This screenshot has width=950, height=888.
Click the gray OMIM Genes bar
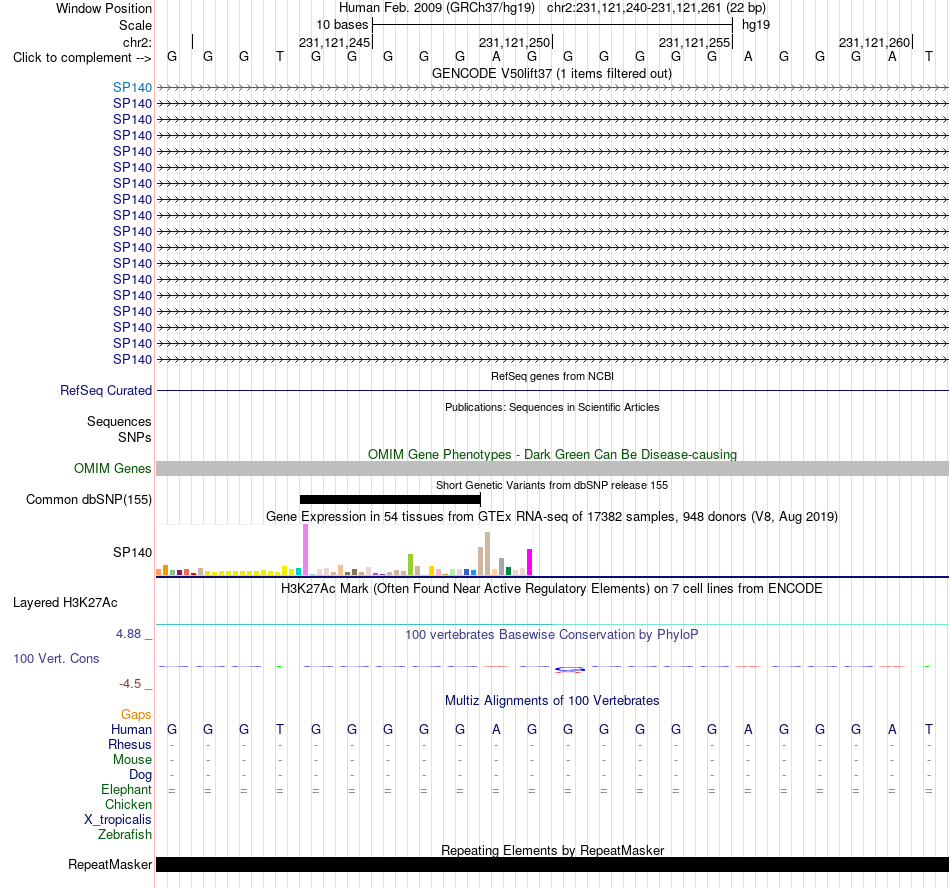pyautogui.click(x=552, y=468)
